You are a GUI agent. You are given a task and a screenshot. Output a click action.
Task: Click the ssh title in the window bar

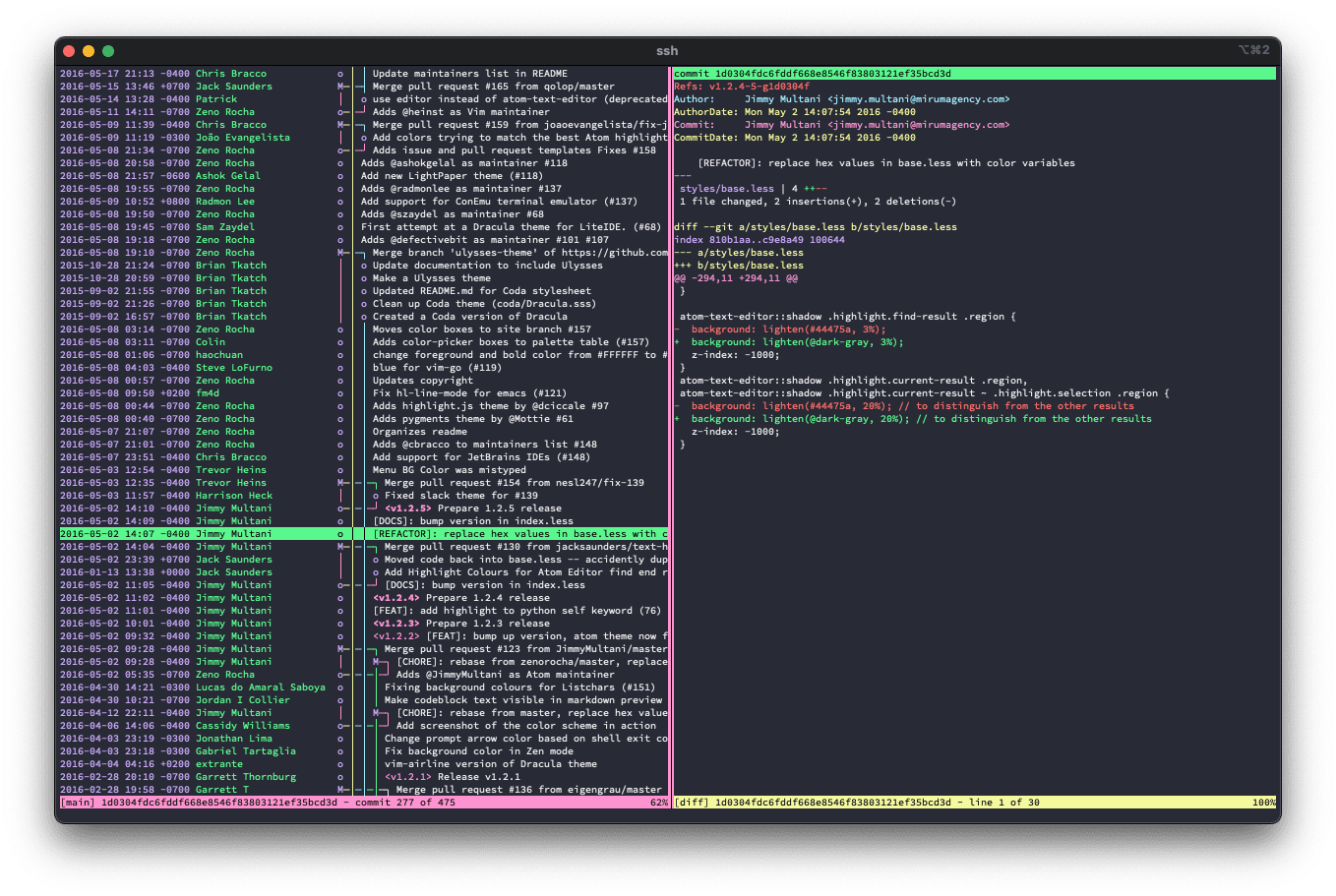tap(668, 51)
